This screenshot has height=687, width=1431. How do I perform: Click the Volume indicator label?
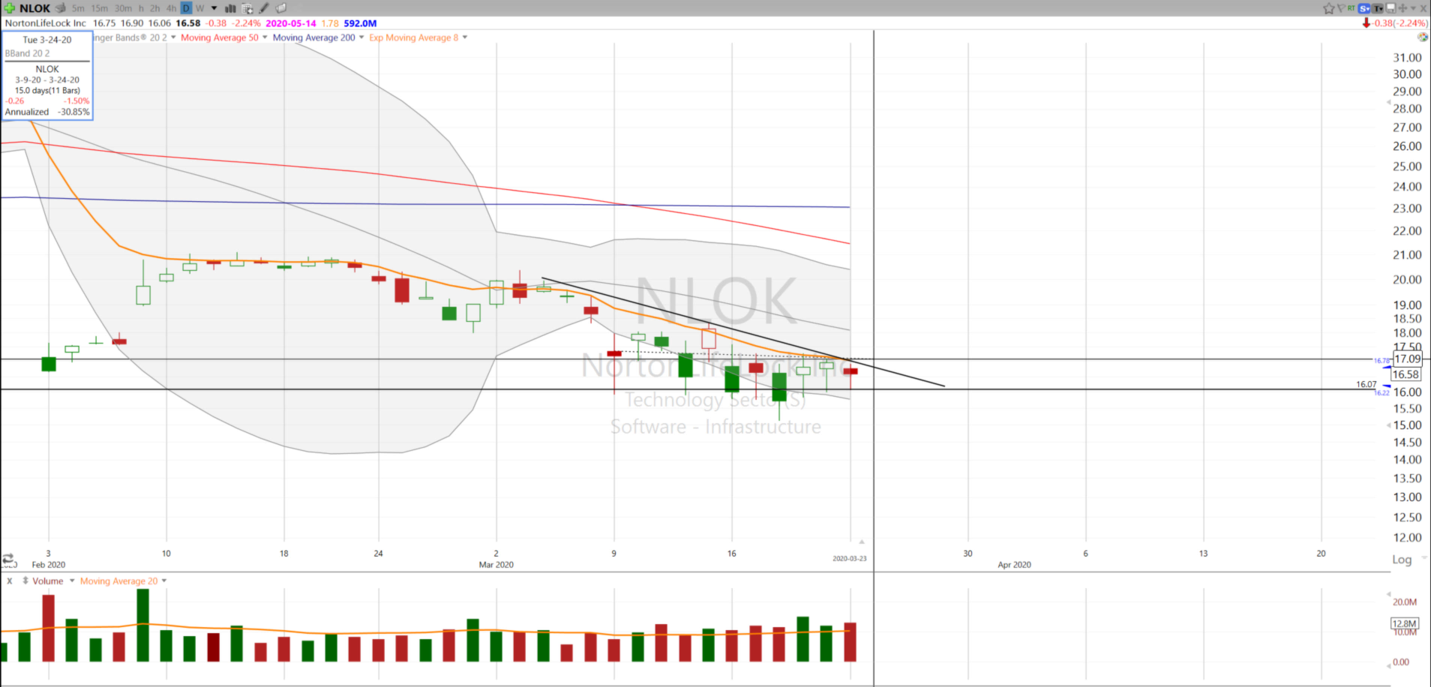(47, 581)
